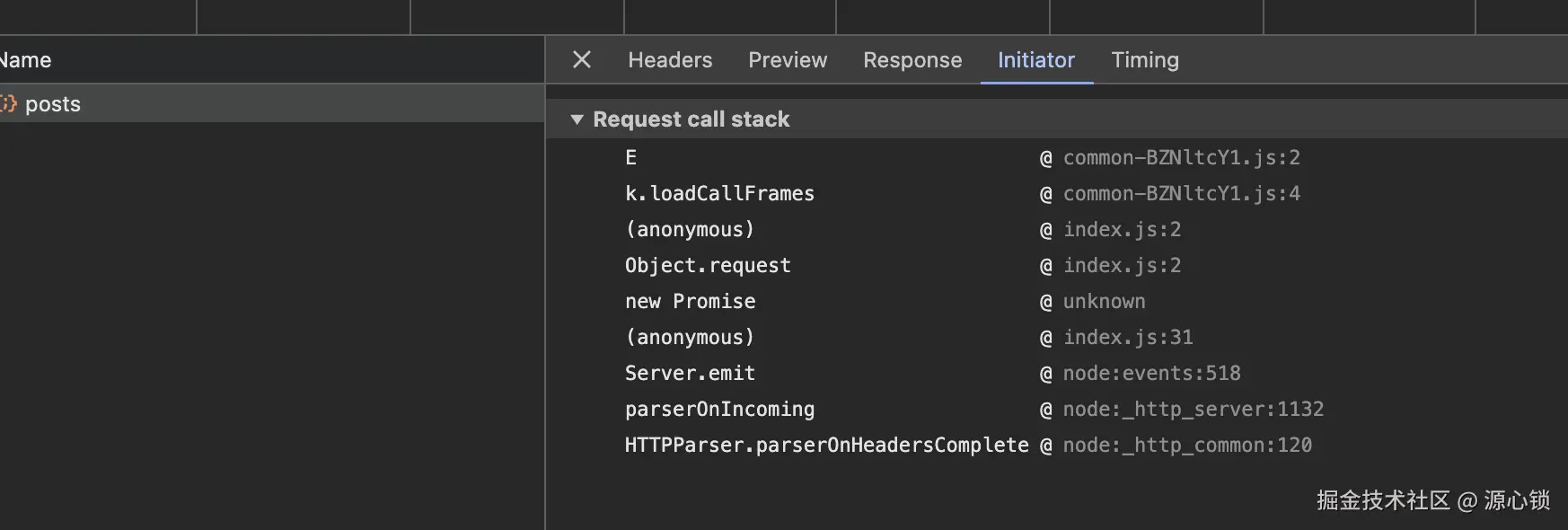Open the index.js:31 source link

coord(1128,338)
